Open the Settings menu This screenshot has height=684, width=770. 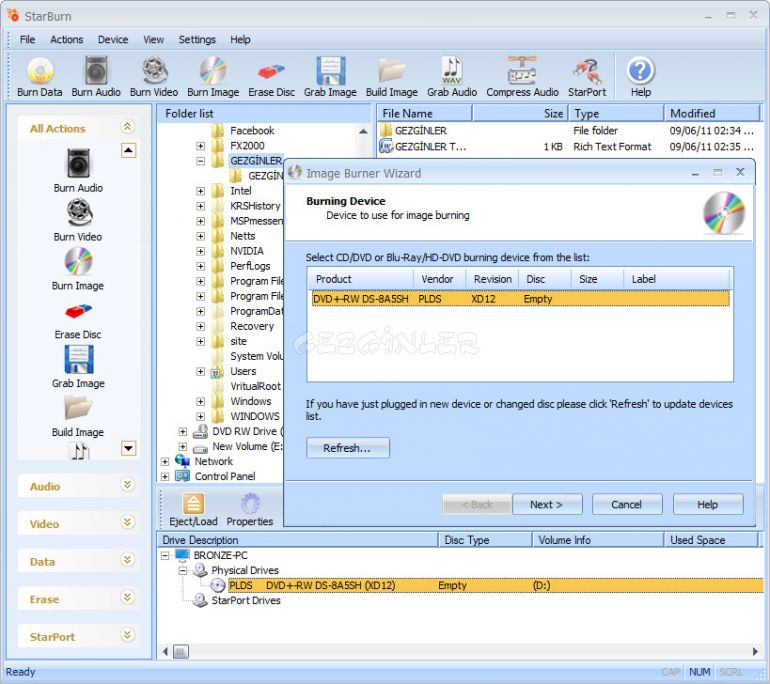(197, 39)
